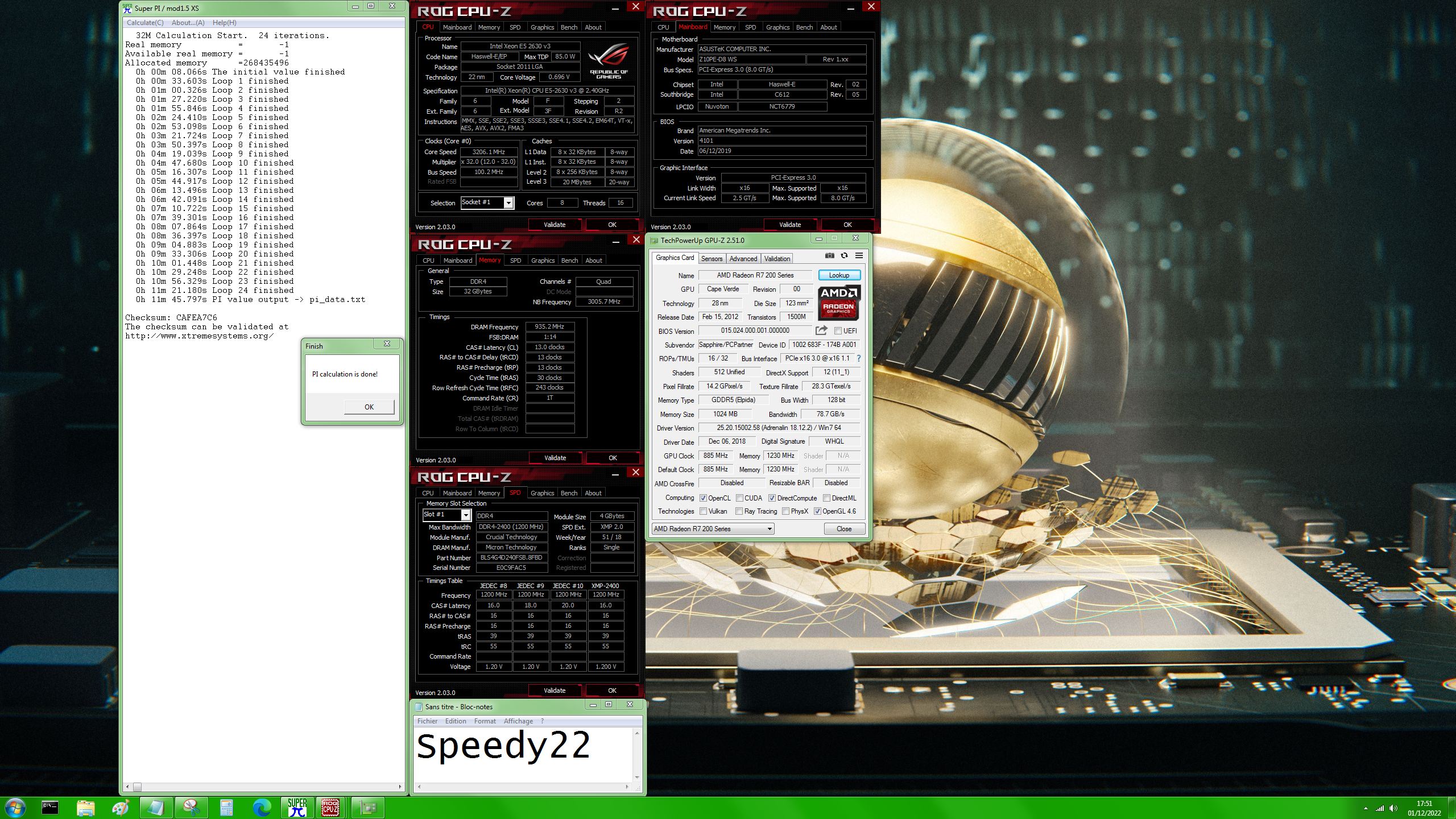
Task: Toggle the CUDA checkbox
Action: coord(739,498)
